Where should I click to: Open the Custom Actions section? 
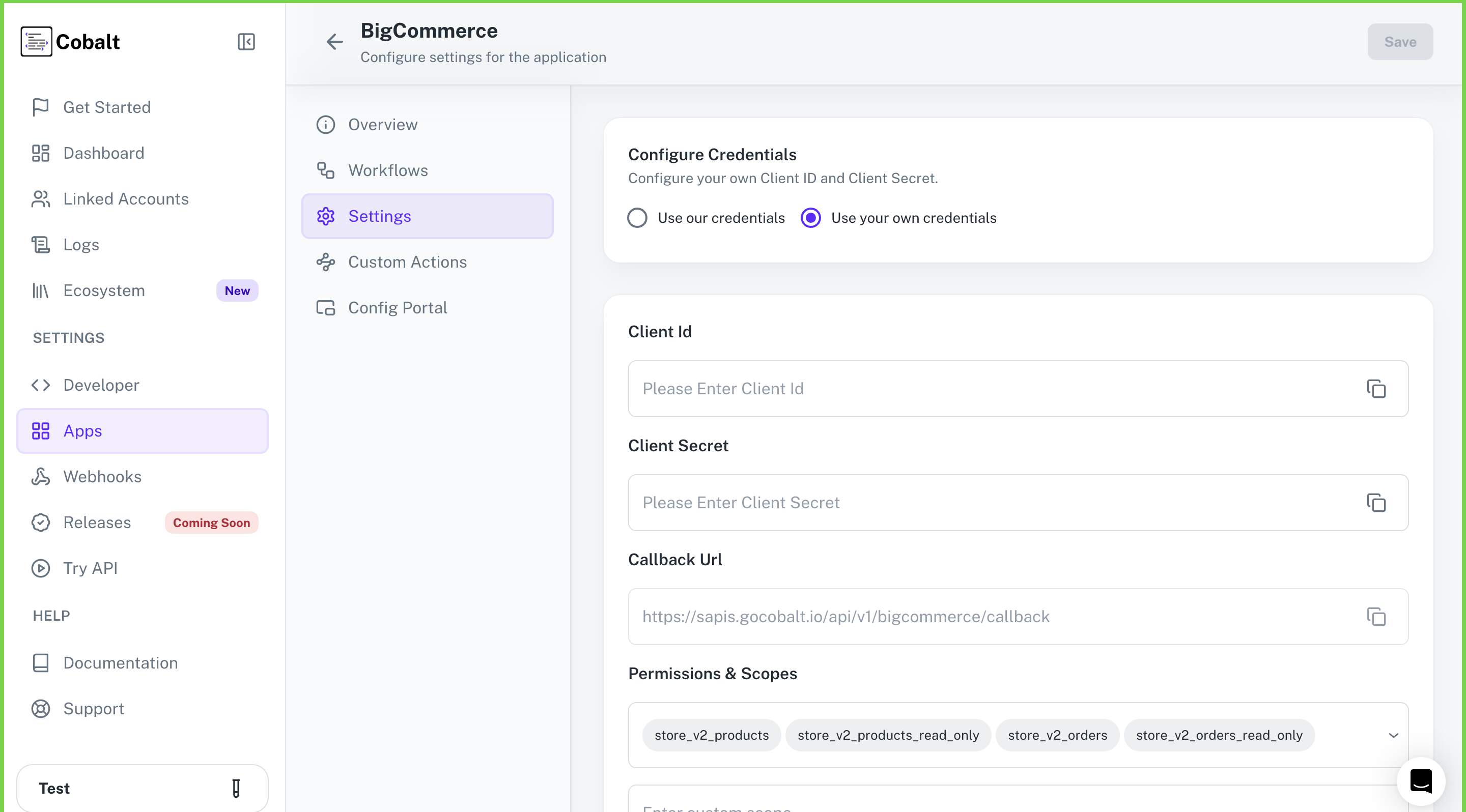tap(407, 262)
